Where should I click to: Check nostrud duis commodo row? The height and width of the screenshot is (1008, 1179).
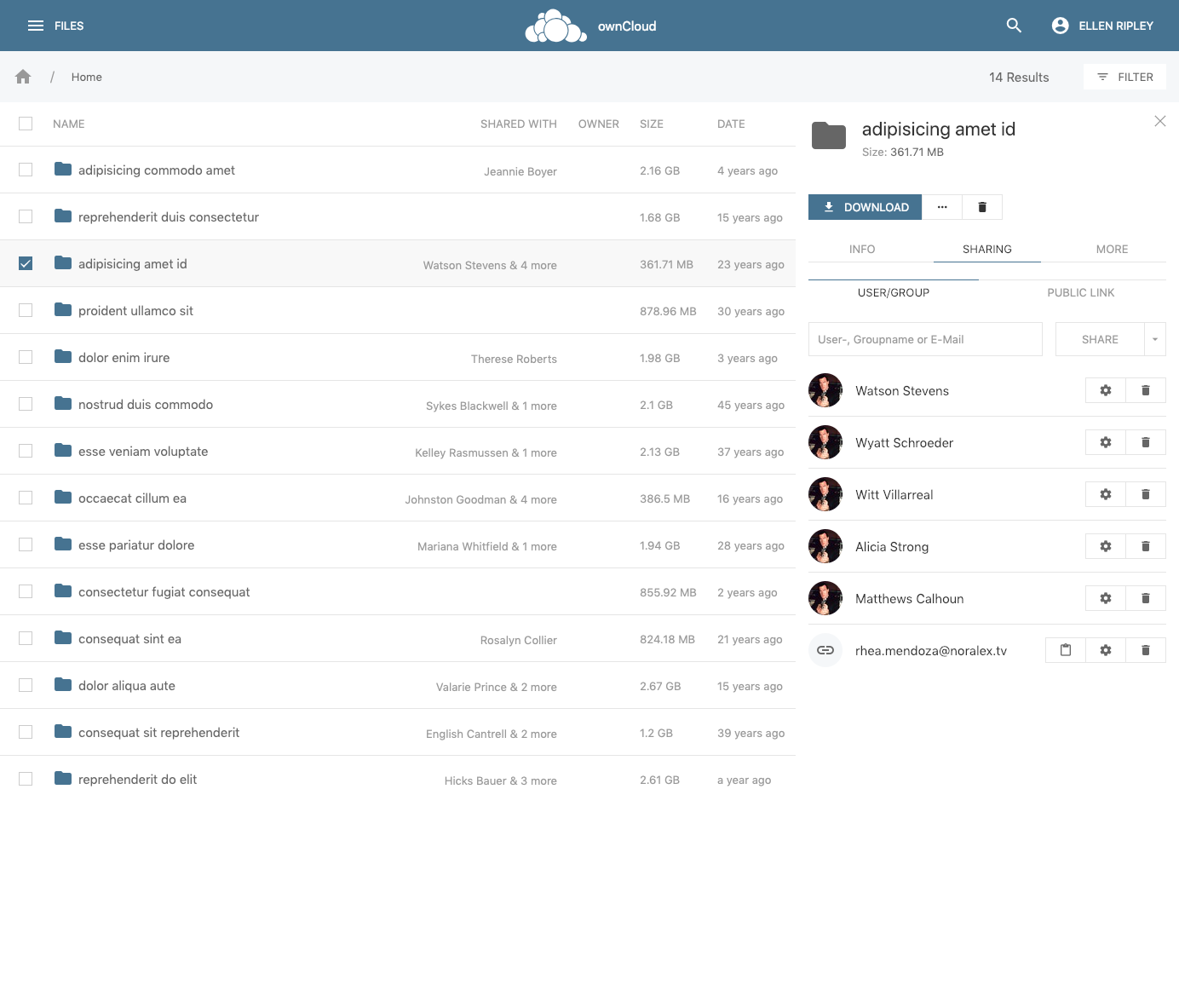[26, 404]
